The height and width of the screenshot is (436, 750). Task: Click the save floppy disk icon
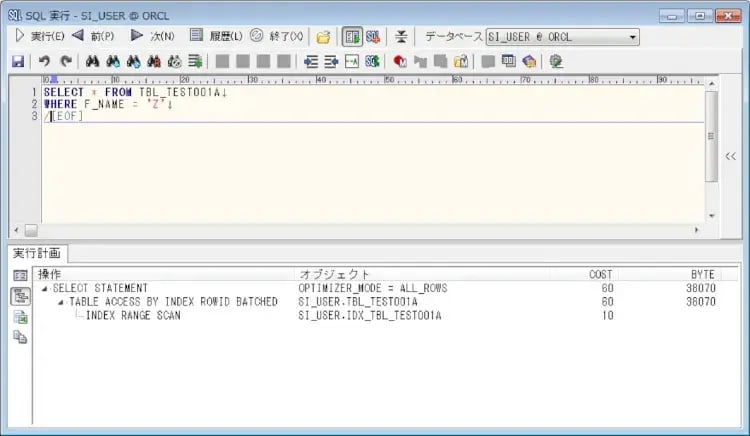click(x=17, y=61)
